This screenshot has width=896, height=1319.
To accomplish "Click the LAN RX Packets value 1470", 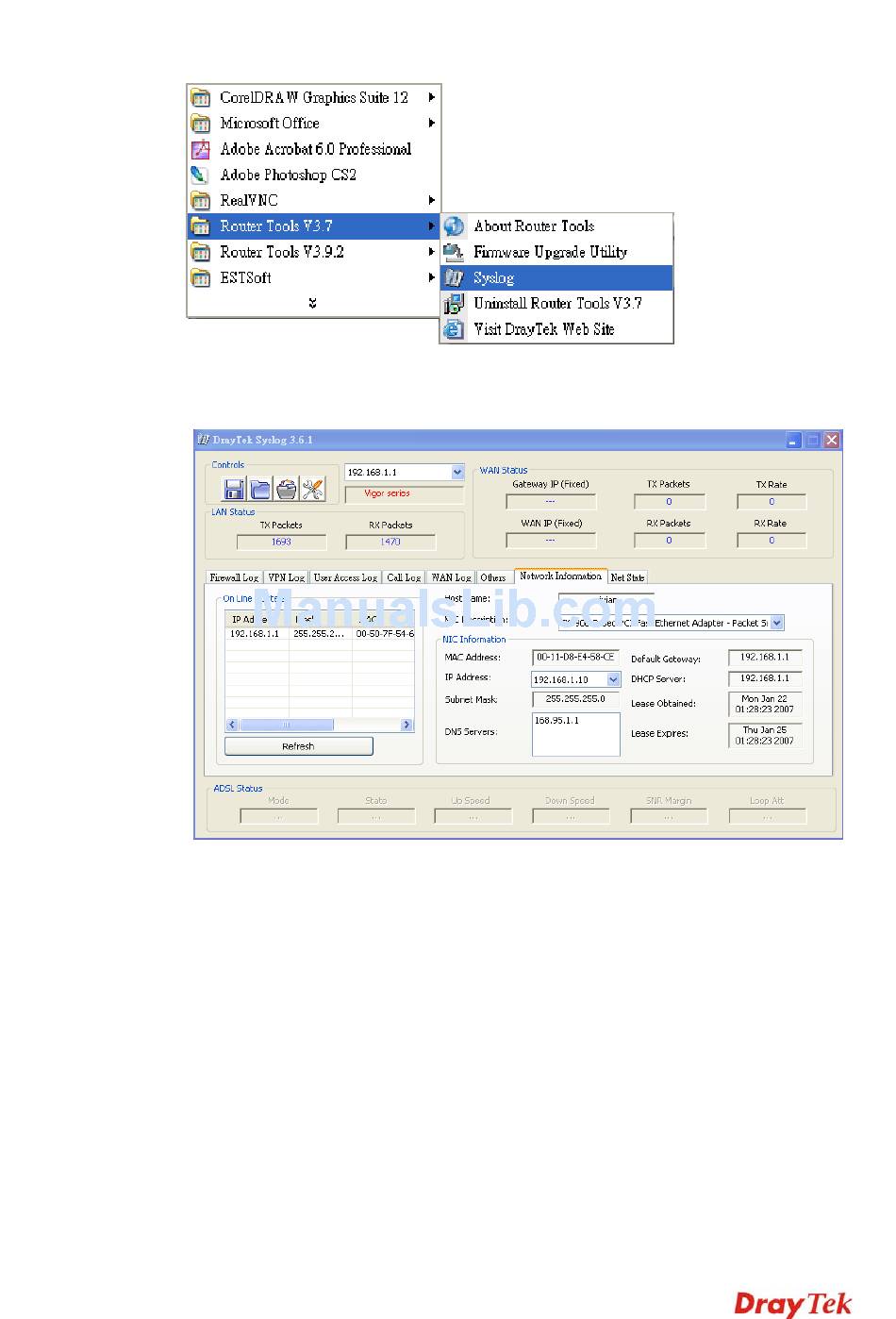I will 390,542.
